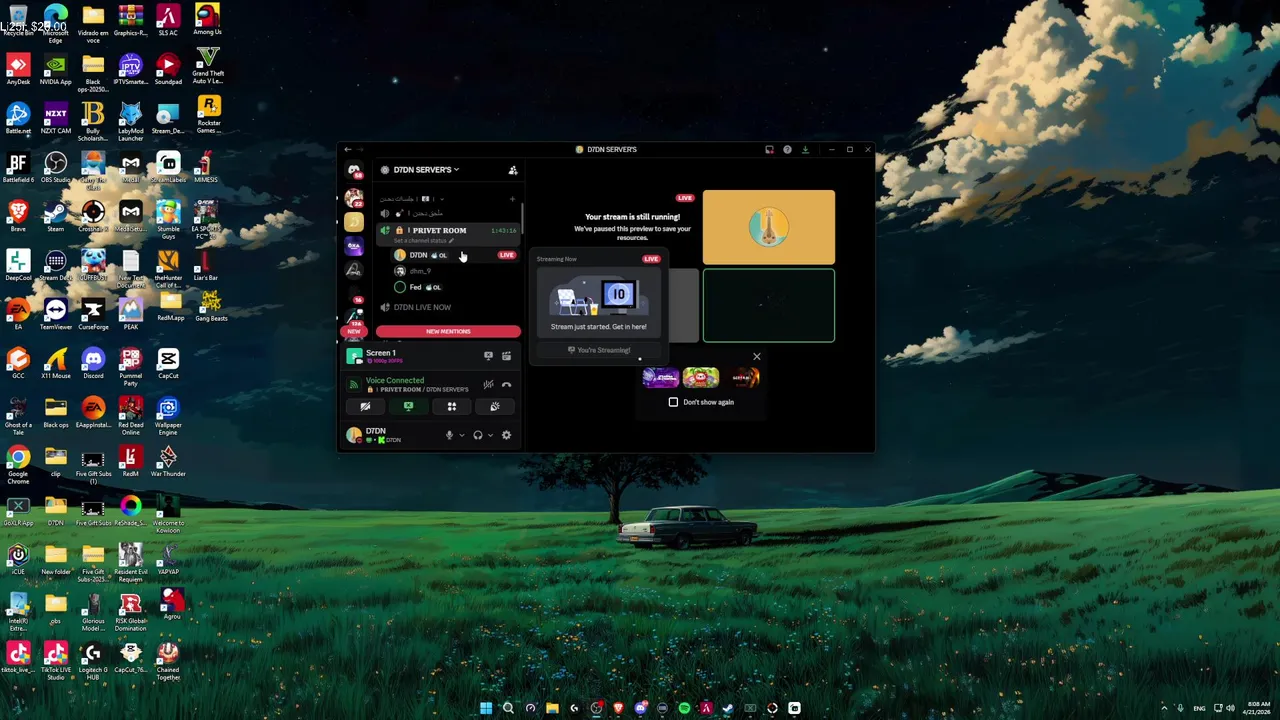Image resolution: width=1280 pixels, height=720 pixels.
Task: Select the green-bordered dark video tile
Action: (x=768, y=305)
